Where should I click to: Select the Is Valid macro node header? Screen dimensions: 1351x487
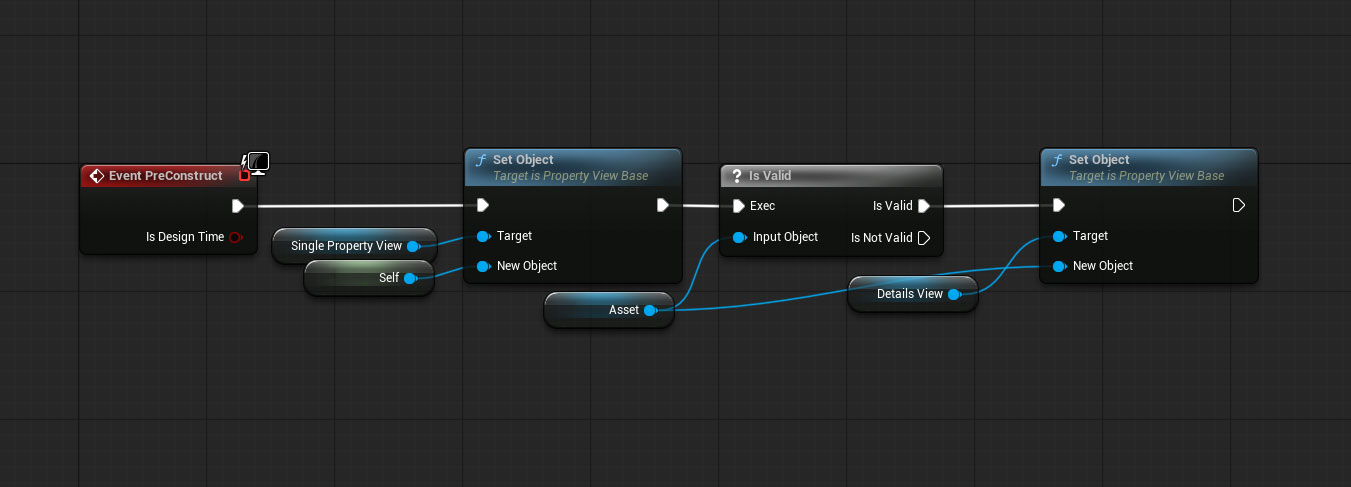tap(831, 176)
